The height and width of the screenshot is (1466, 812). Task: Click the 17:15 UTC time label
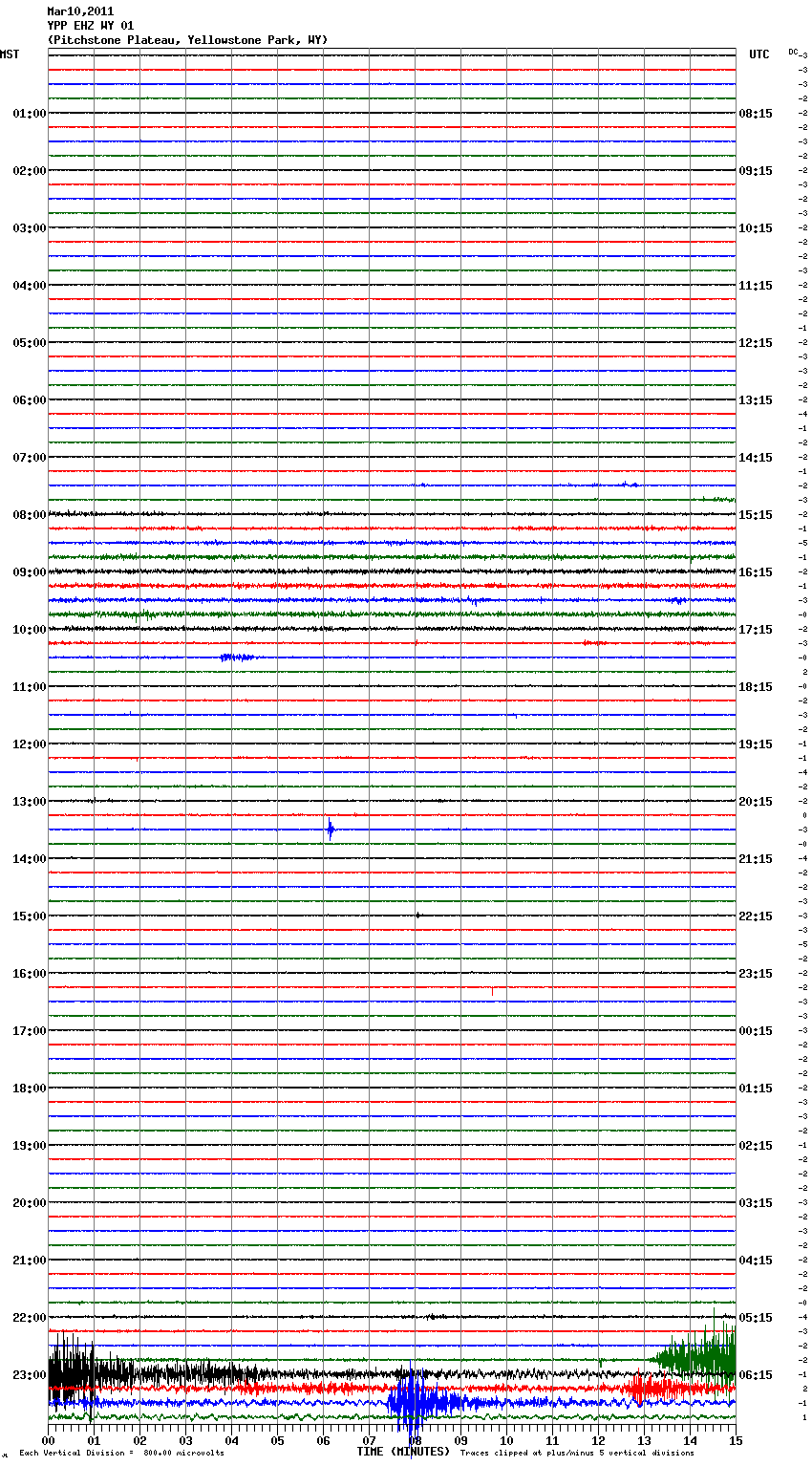(x=756, y=630)
